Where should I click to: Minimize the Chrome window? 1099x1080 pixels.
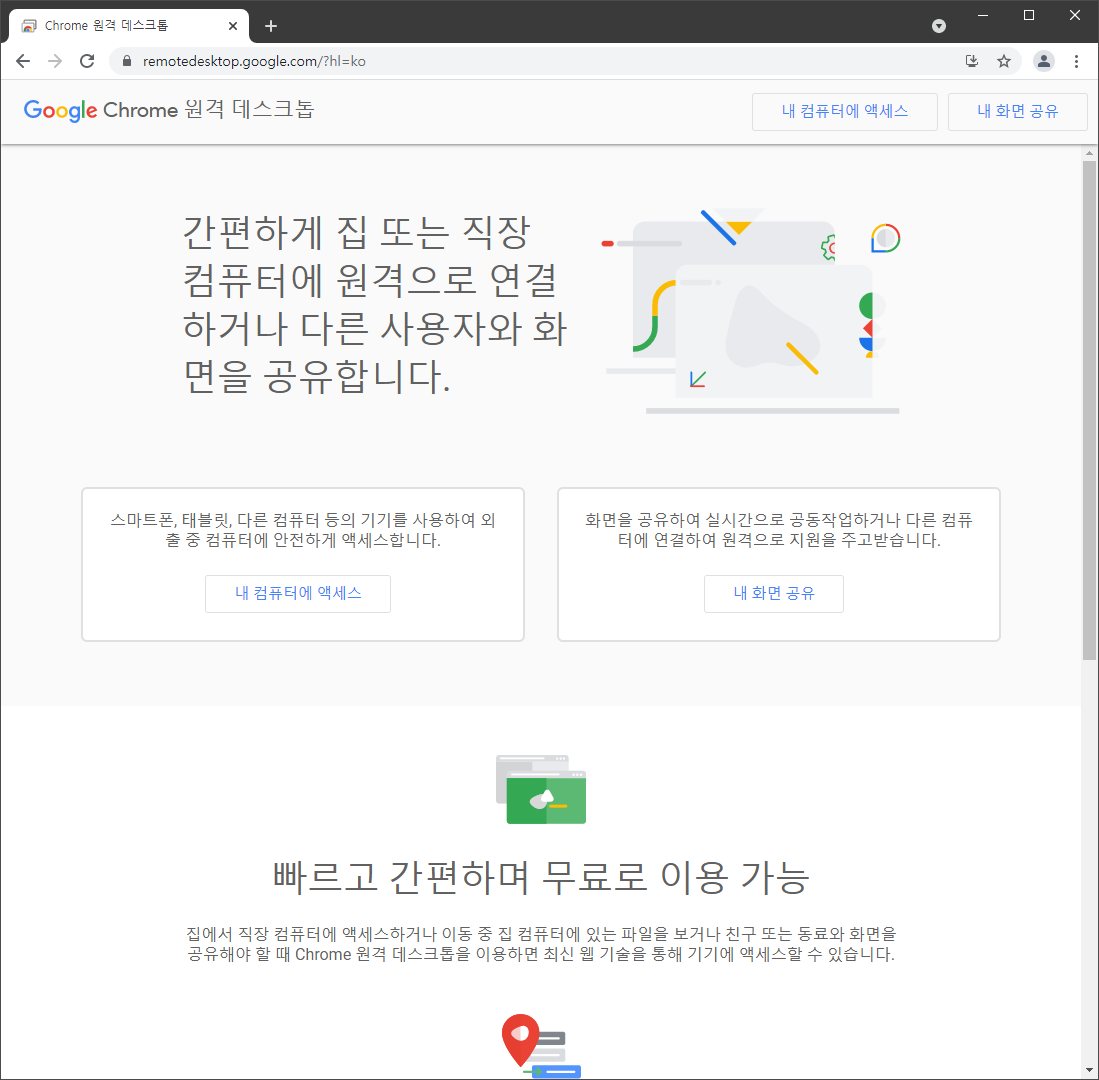[983, 15]
